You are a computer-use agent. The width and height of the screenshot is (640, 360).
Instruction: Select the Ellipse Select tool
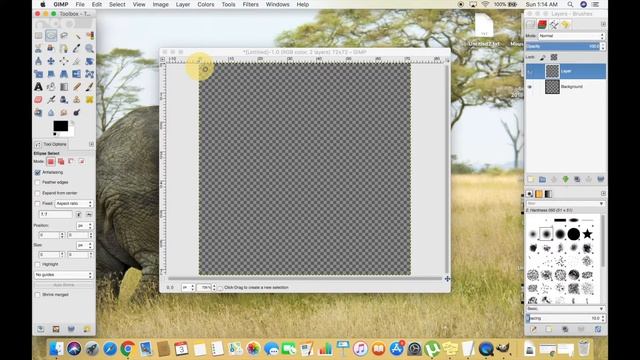coord(51,36)
